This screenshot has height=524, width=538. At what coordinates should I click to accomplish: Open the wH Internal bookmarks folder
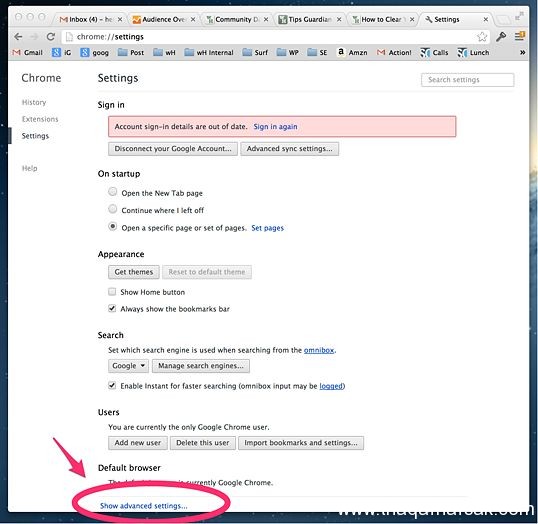pyautogui.click(x=209, y=53)
